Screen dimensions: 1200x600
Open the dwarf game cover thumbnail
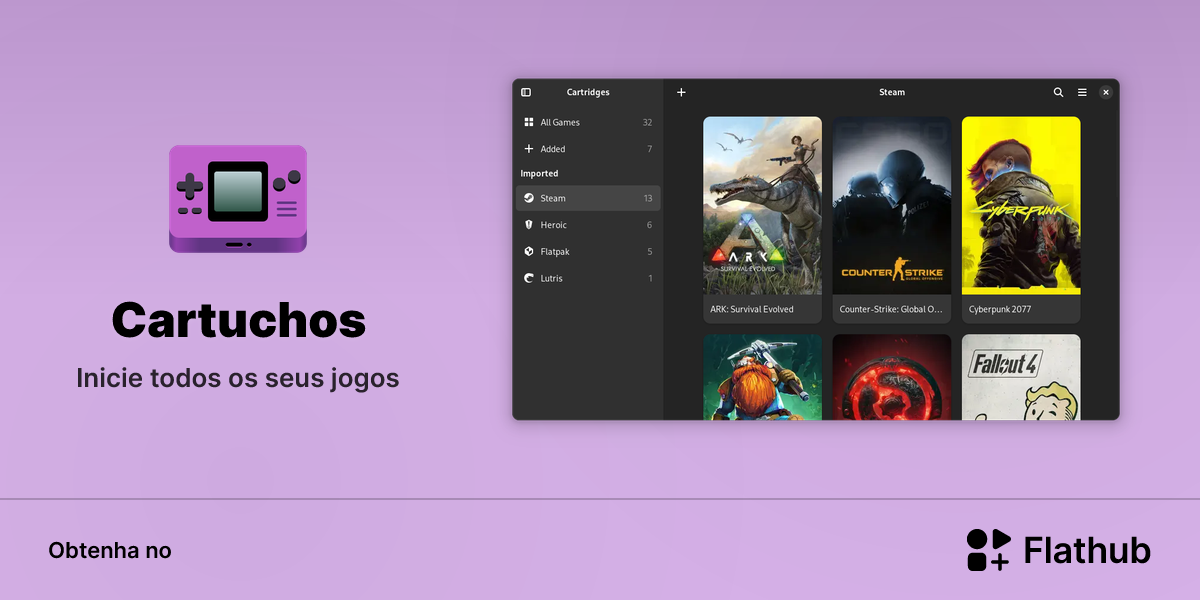click(762, 377)
